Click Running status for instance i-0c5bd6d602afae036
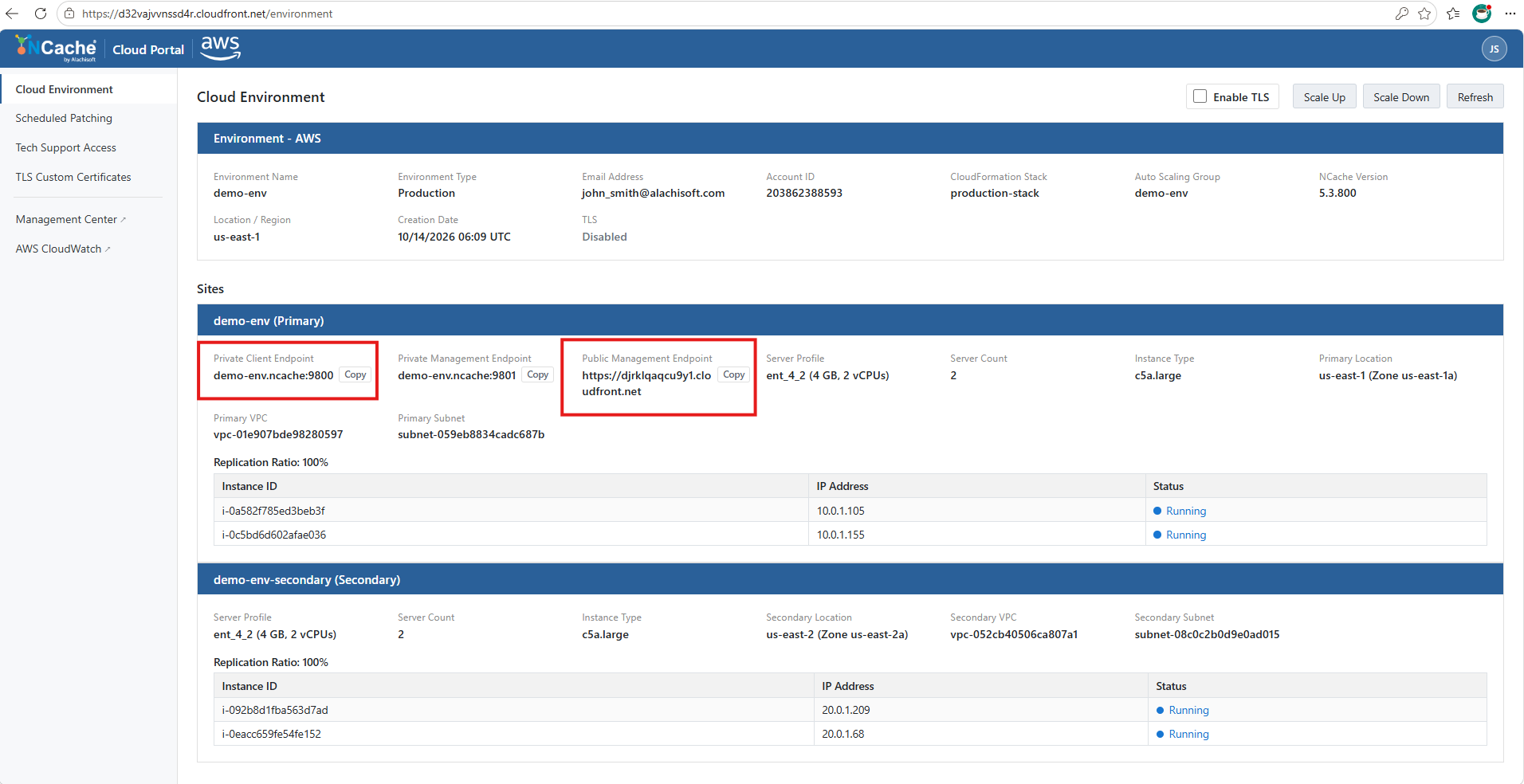The height and width of the screenshot is (784, 1524). (1186, 535)
